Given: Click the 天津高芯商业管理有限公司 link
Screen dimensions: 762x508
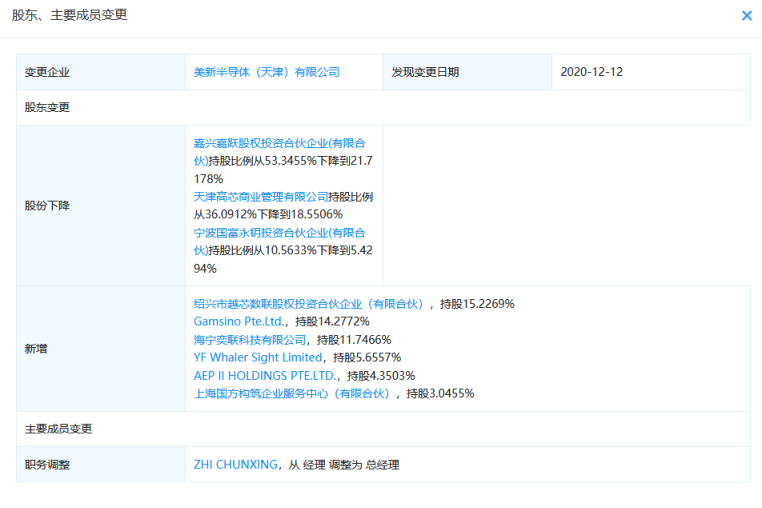Looking at the screenshot, I should (260, 197).
